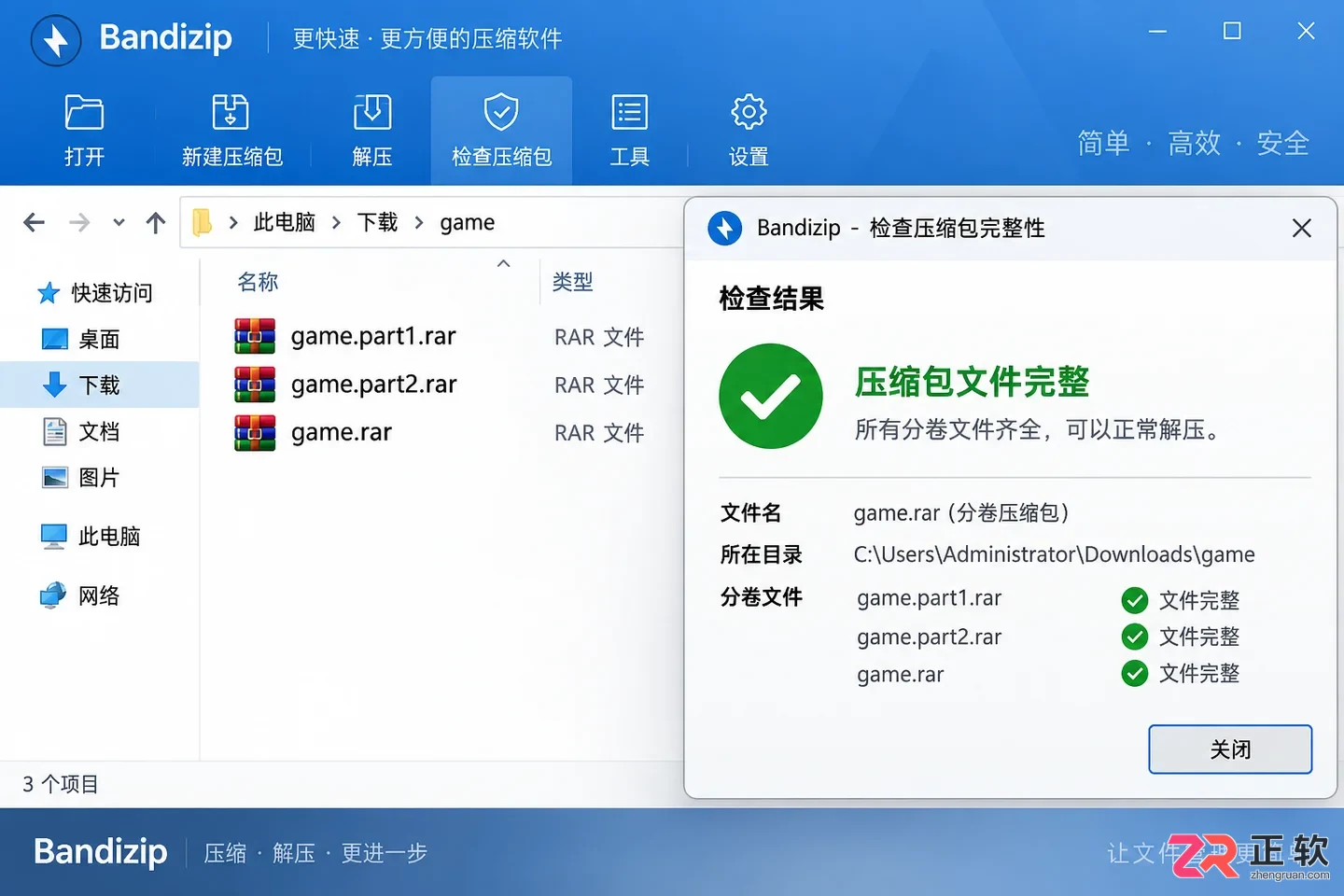This screenshot has height=896, width=1344.
Task: Open 设置 settings gear
Action: point(749,131)
